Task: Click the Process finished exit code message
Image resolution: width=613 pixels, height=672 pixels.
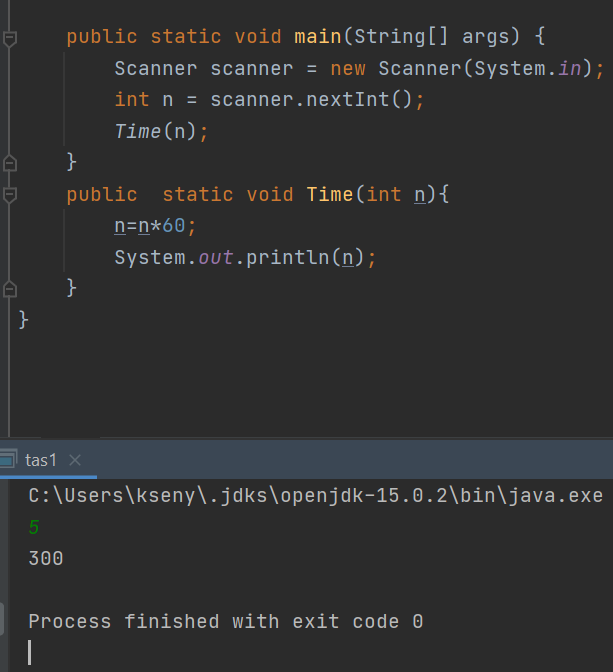Action: (x=226, y=621)
